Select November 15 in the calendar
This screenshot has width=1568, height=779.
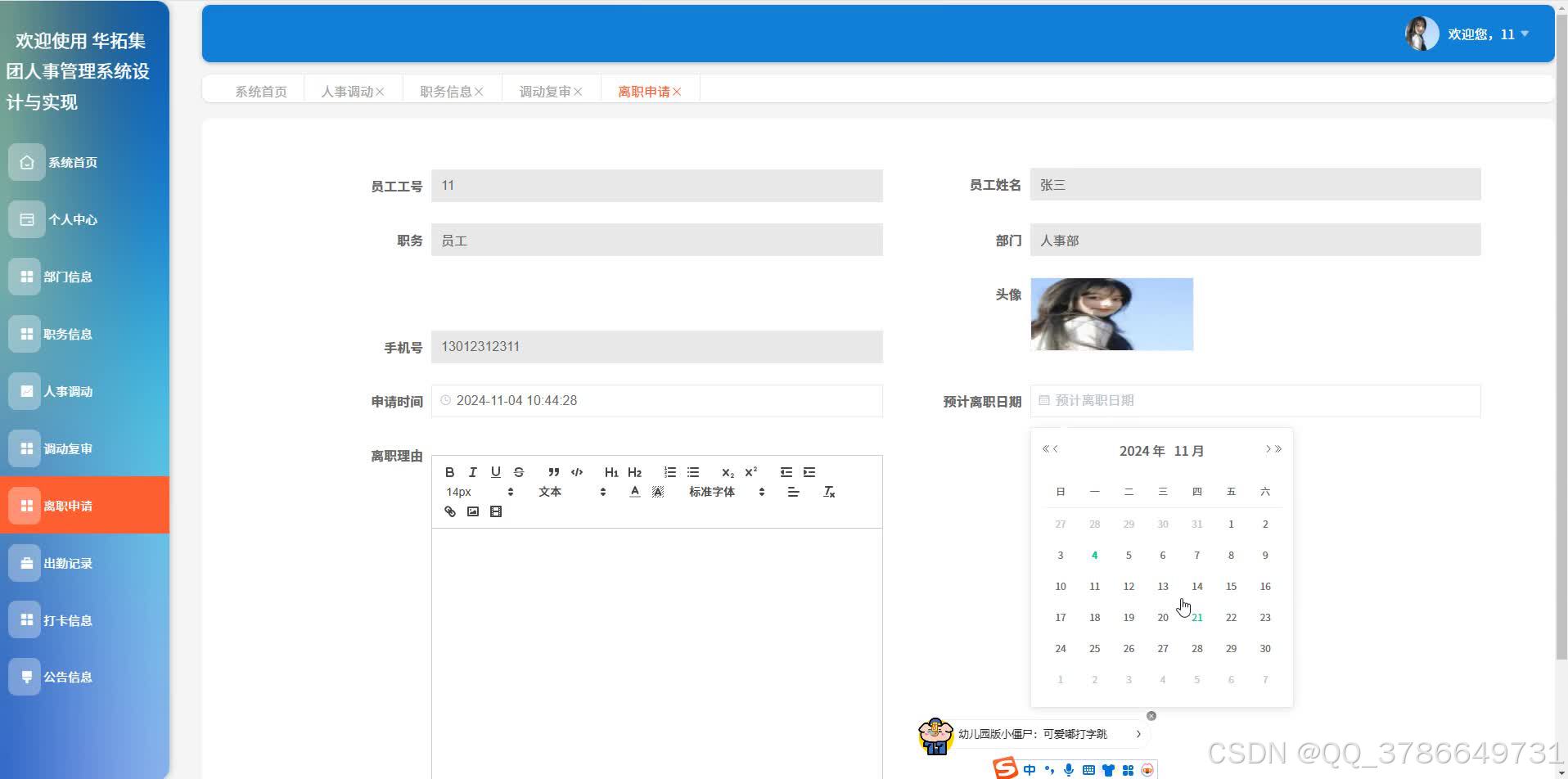pyautogui.click(x=1231, y=586)
